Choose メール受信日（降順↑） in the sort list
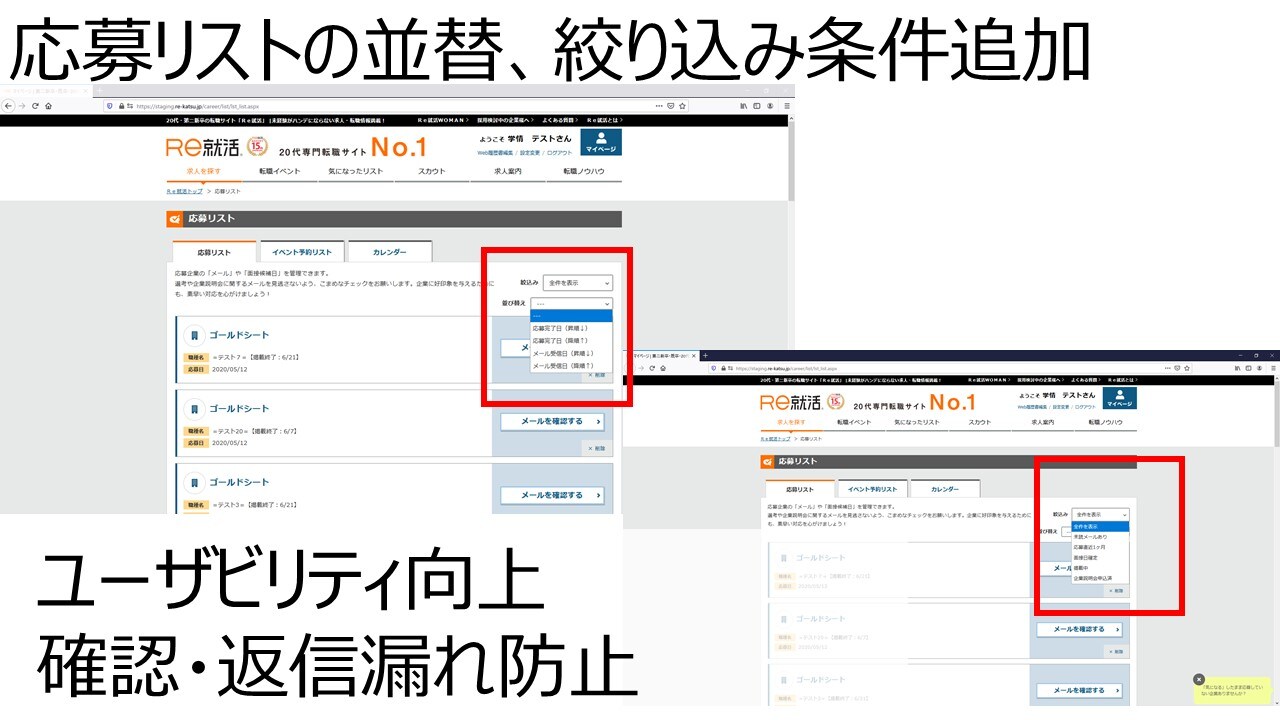Image resolution: width=1280 pixels, height=720 pixels. click(x=571, y=366)
